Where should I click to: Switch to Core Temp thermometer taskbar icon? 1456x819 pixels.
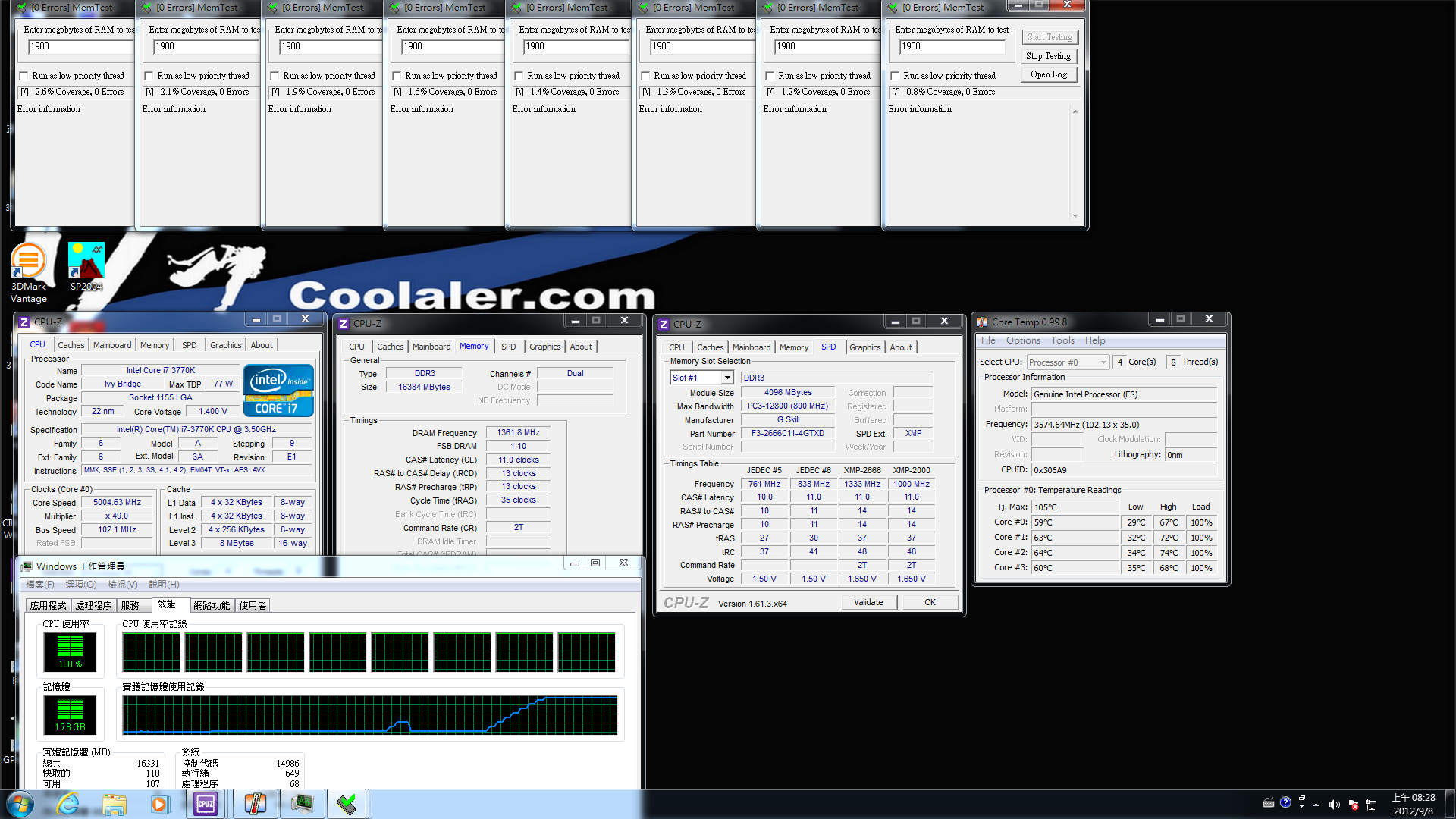click(x=256, y=804)
